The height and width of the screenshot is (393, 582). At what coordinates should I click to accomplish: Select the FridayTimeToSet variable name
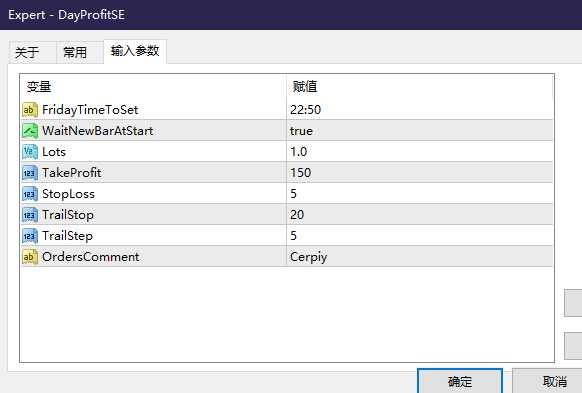[x=90, y=110]
